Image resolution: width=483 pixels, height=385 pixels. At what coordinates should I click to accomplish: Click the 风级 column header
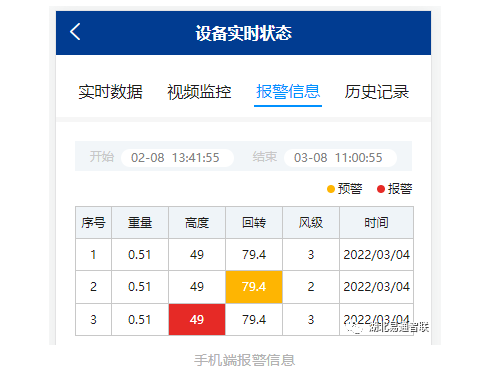click(311, 222)
